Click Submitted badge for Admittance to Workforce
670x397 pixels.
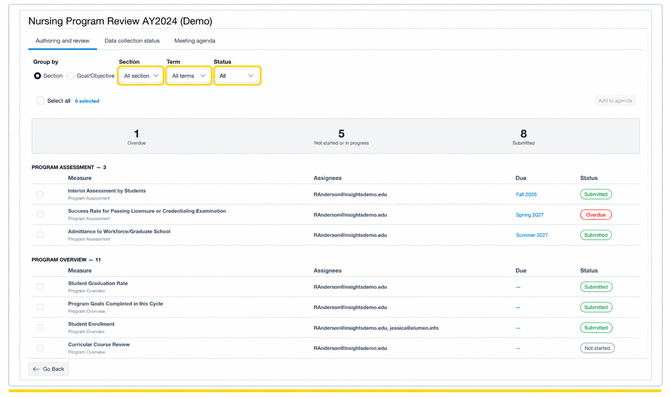(596, 235)
